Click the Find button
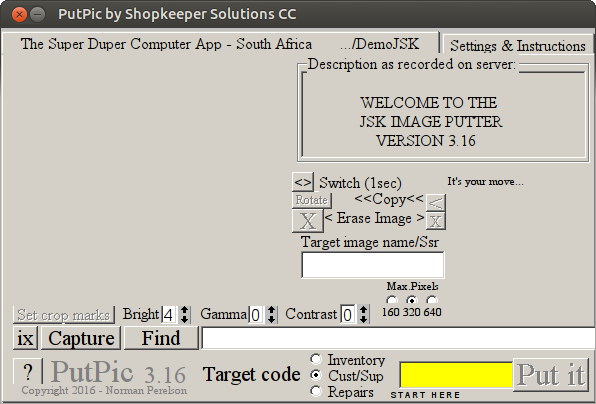This screenshot has height=404, width=596. click(x=161, y=338)
